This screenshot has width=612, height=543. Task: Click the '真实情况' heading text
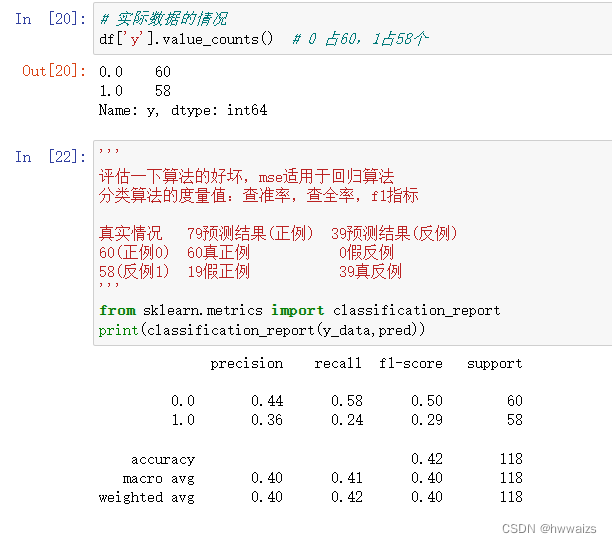tap(130, 233)
